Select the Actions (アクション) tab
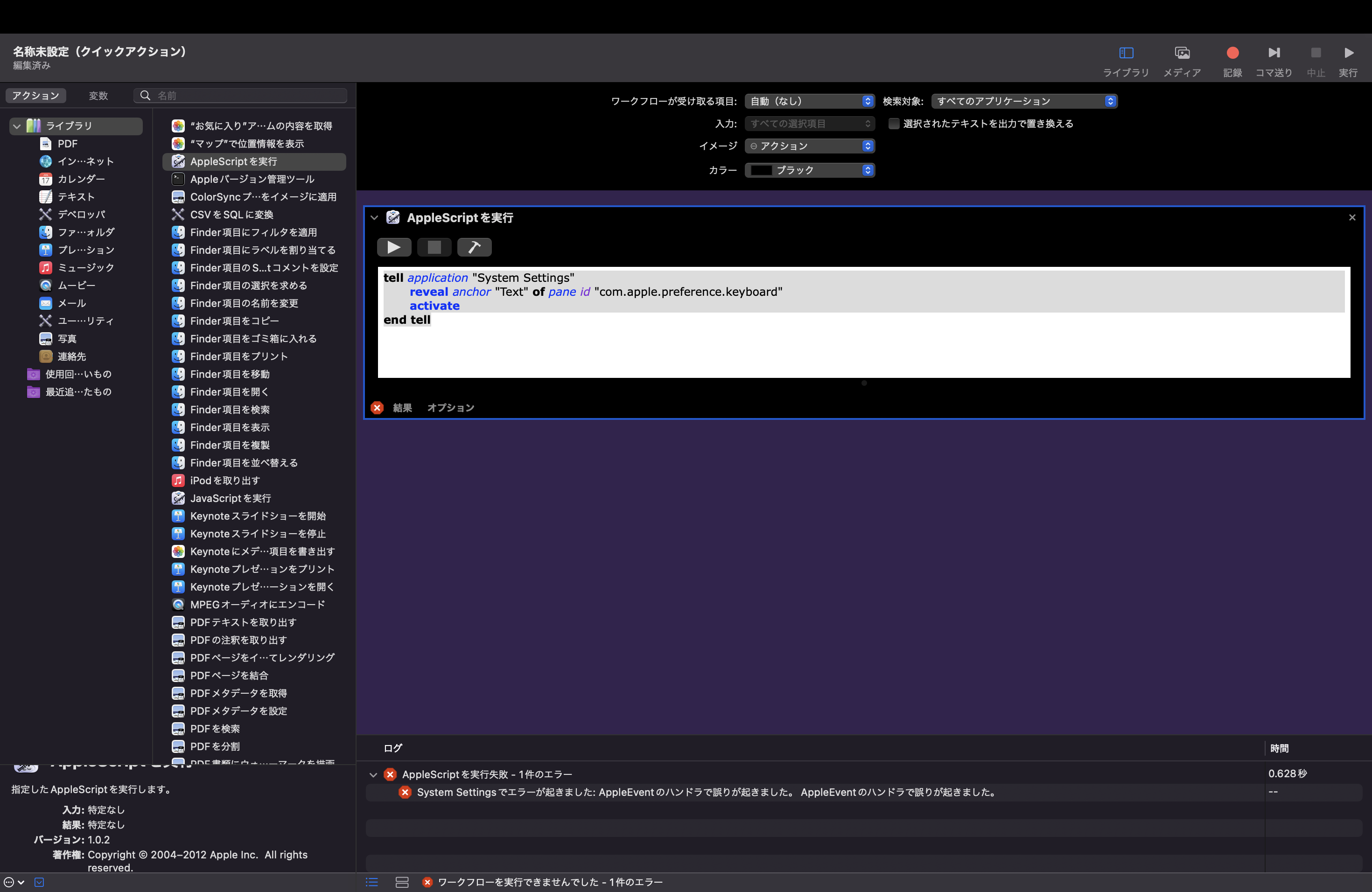The height and width of the screenshot is (892, 1372). tap(36, 96)
